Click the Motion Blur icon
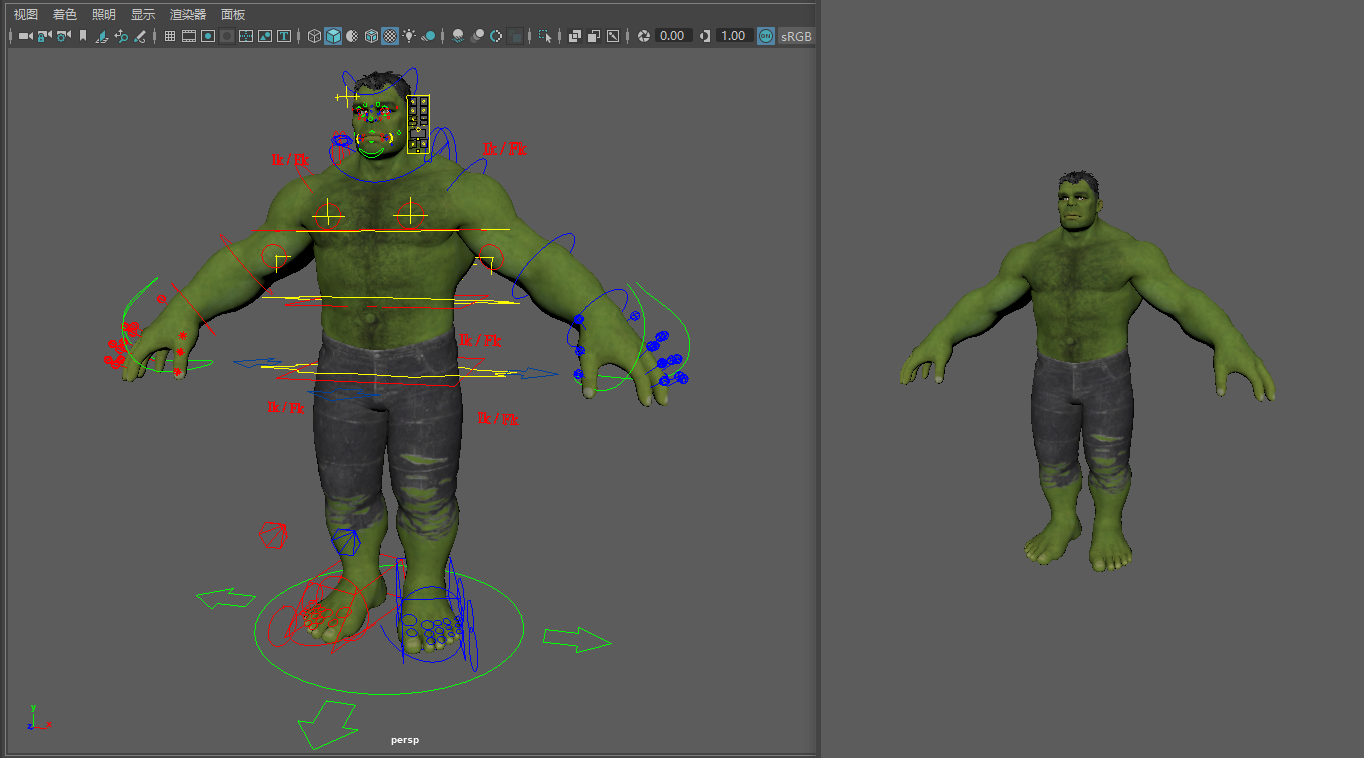The image size is (1364, 758). (x=477, y=36)
